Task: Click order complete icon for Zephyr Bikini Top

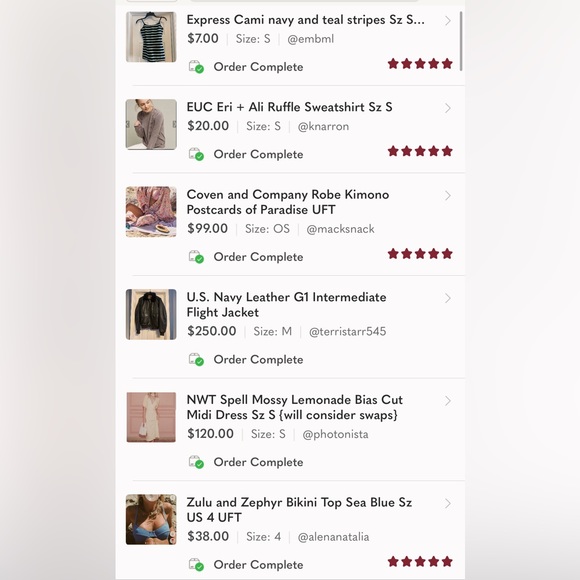Action: (x=196, y=564)
